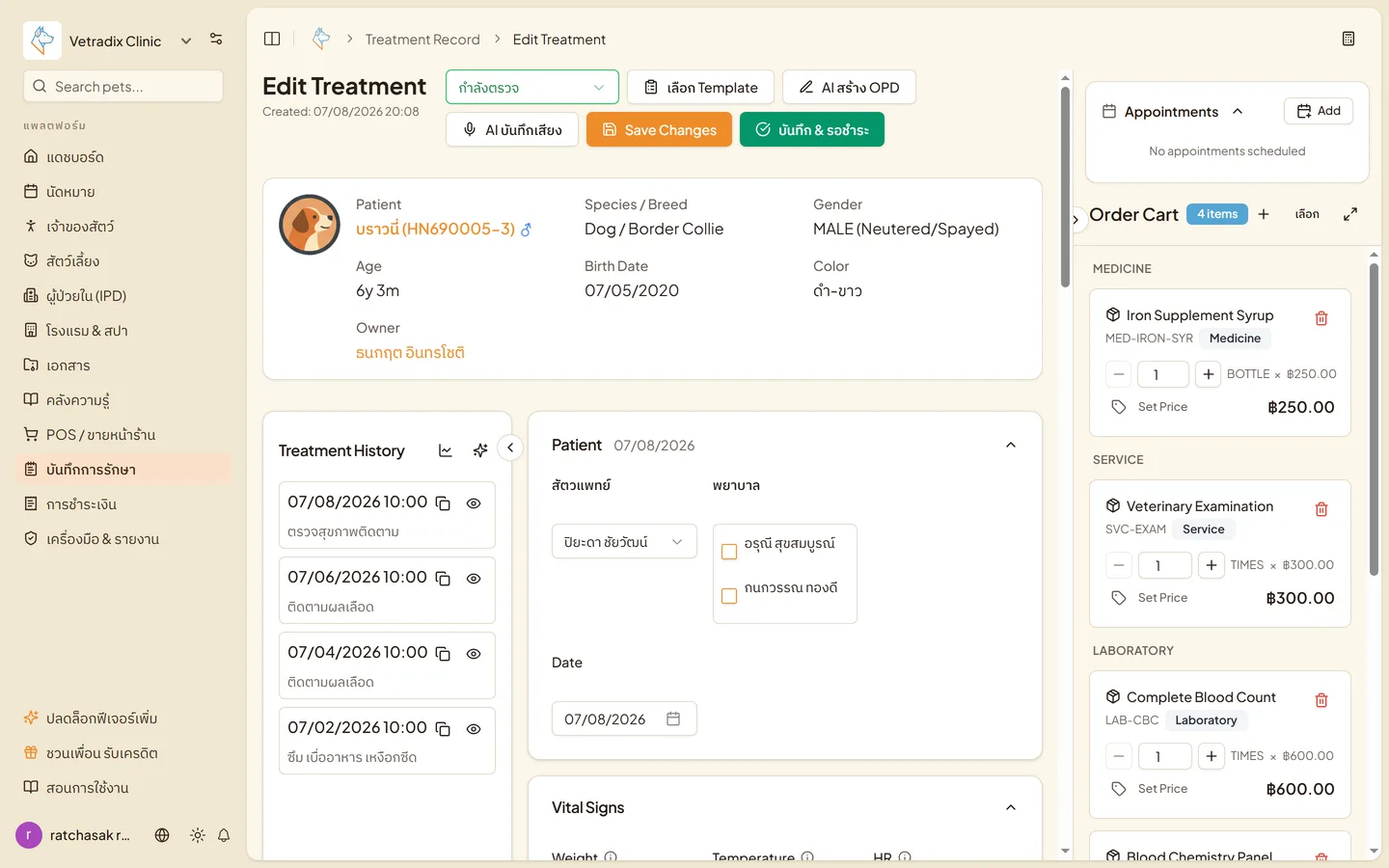Click บันทึก & รอชำระ button
The height and width of the screenshot is (868, 1389).
[x=812, y=129]
